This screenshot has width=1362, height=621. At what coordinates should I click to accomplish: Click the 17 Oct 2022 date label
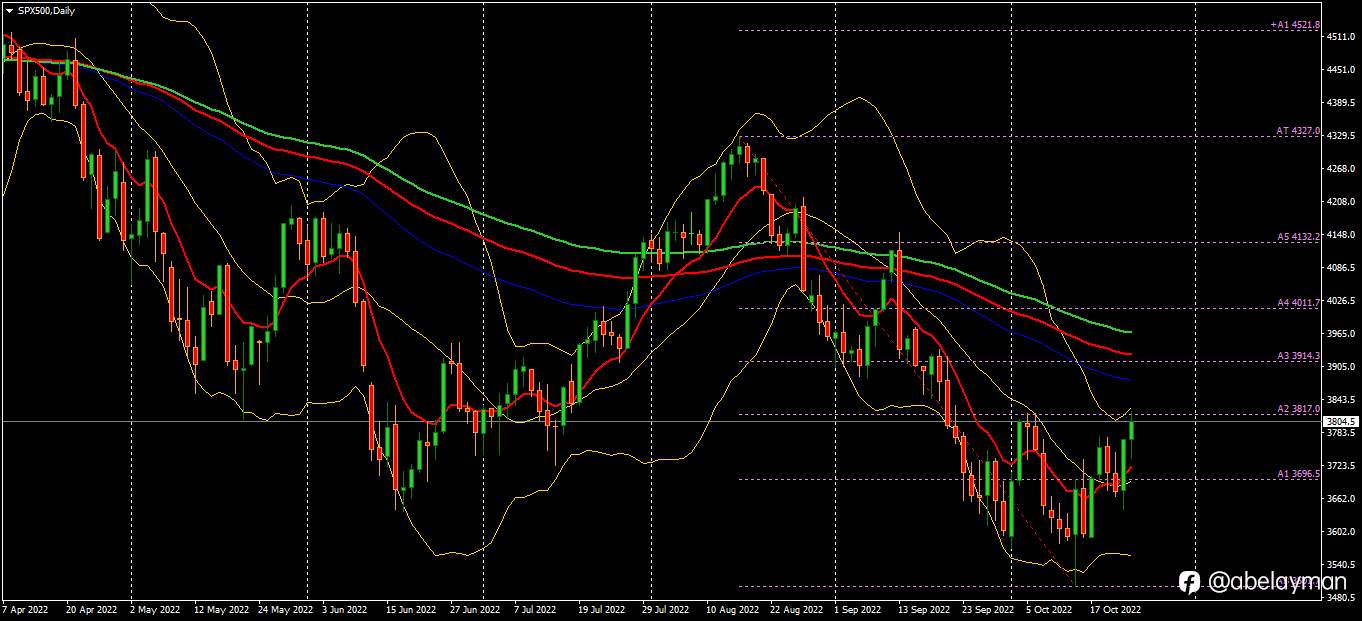click(x=1114, y=608)
